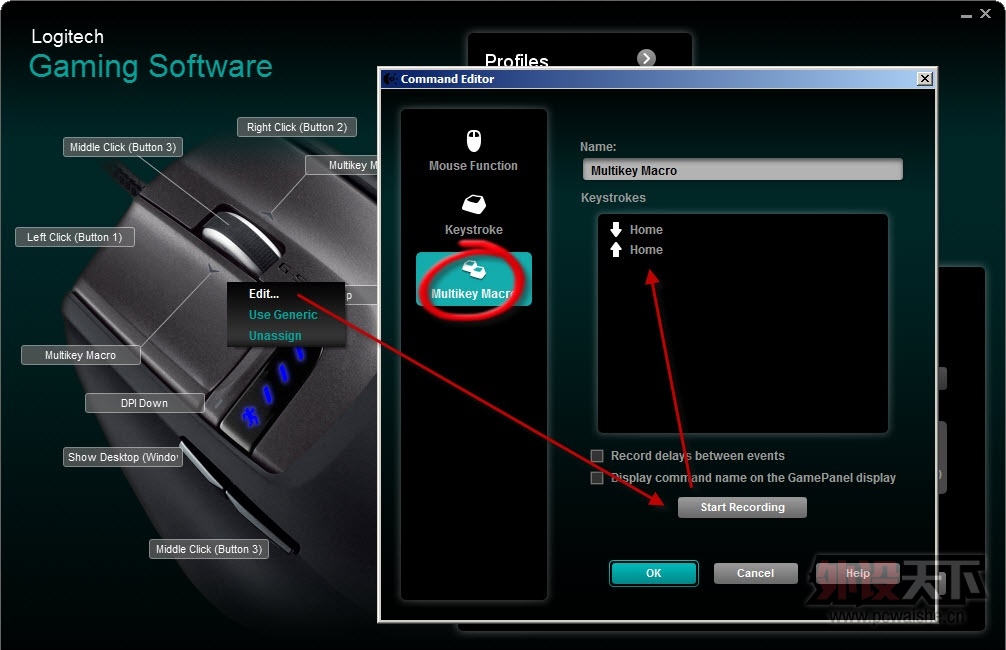
Task: Open Help in Command Editor
Action: click(x=857, y=573)
